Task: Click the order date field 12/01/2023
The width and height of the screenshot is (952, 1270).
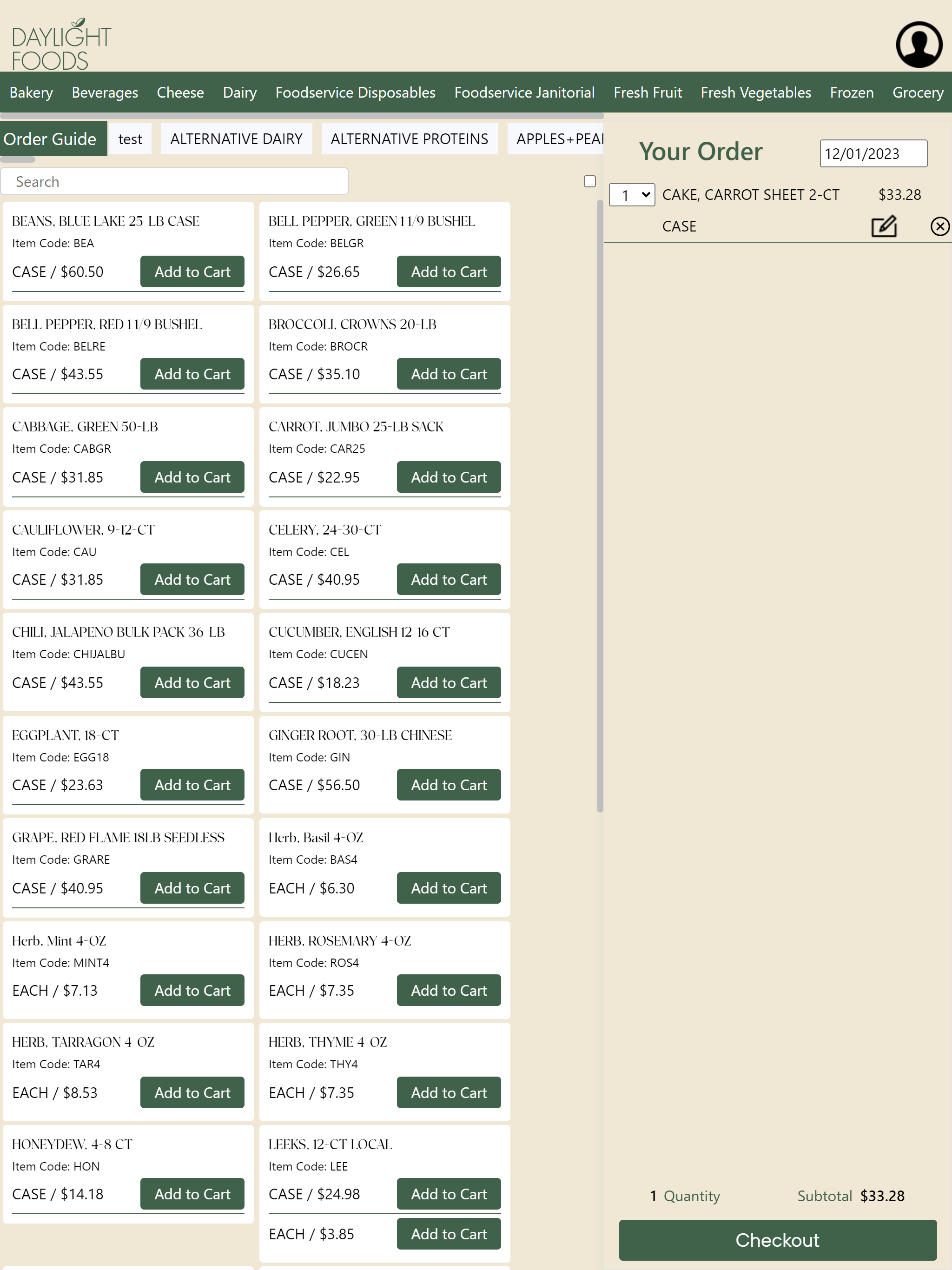Action: tap(873, 153)
